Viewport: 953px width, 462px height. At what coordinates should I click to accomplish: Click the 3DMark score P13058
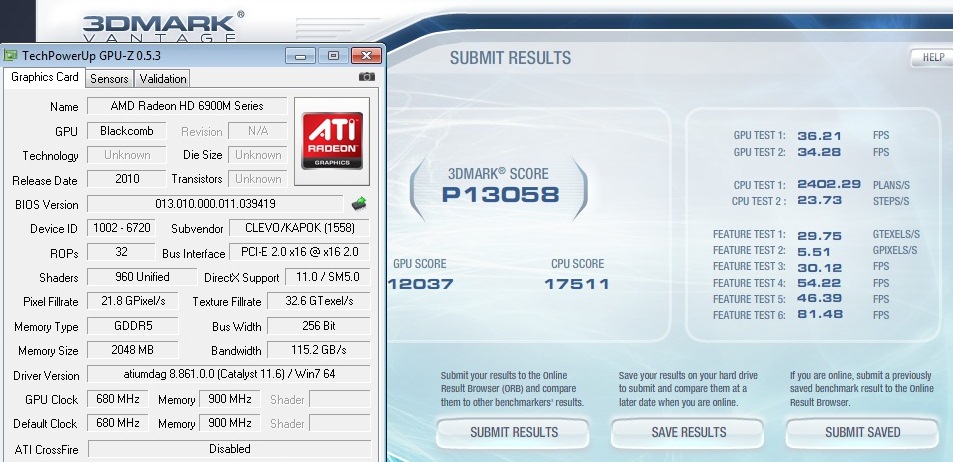(500, 195)
